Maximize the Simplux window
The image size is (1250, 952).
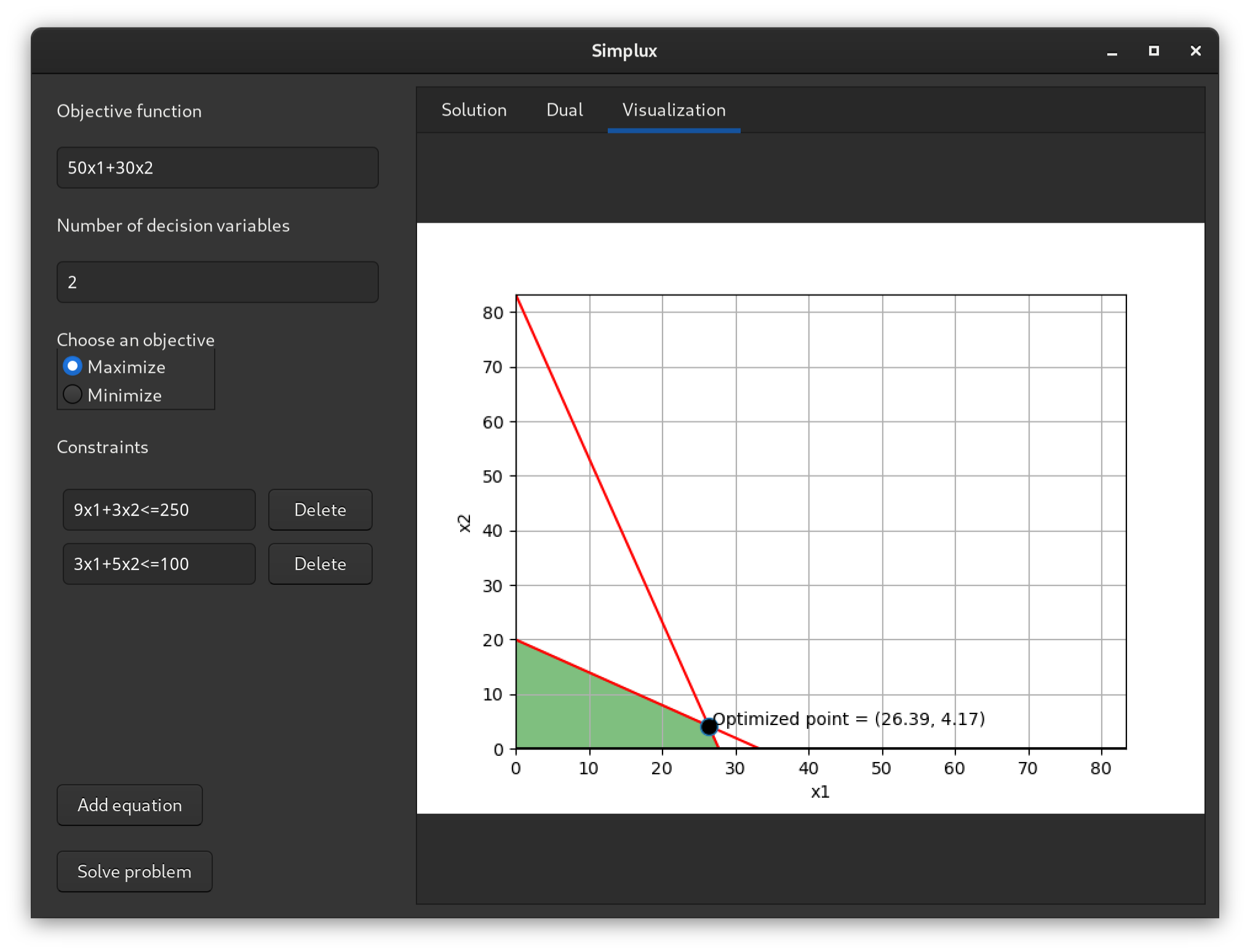tap(1153, 51)
